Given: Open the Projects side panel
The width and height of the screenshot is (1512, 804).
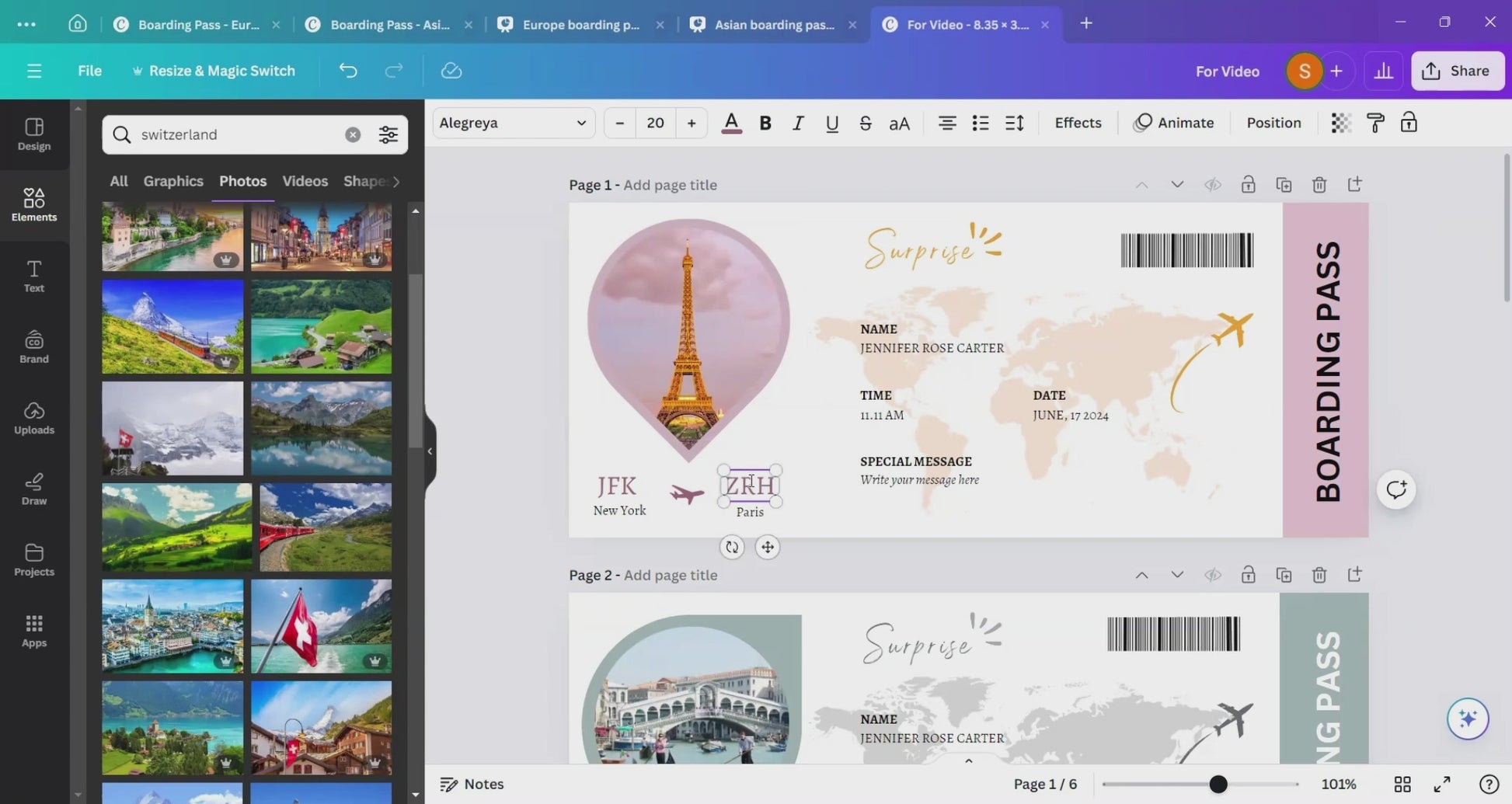Looking at the screenshot, I should point(34,560).
